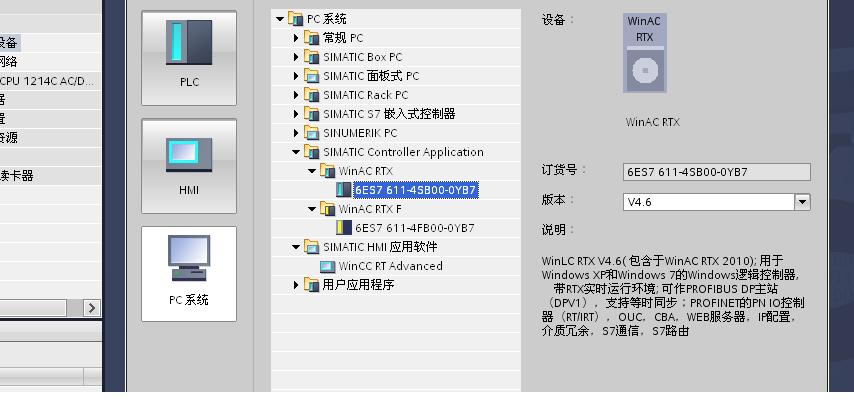Screen dimensions: 854x400
Task: Click the 版本 V4.6 value field
Action: [709, 202]
